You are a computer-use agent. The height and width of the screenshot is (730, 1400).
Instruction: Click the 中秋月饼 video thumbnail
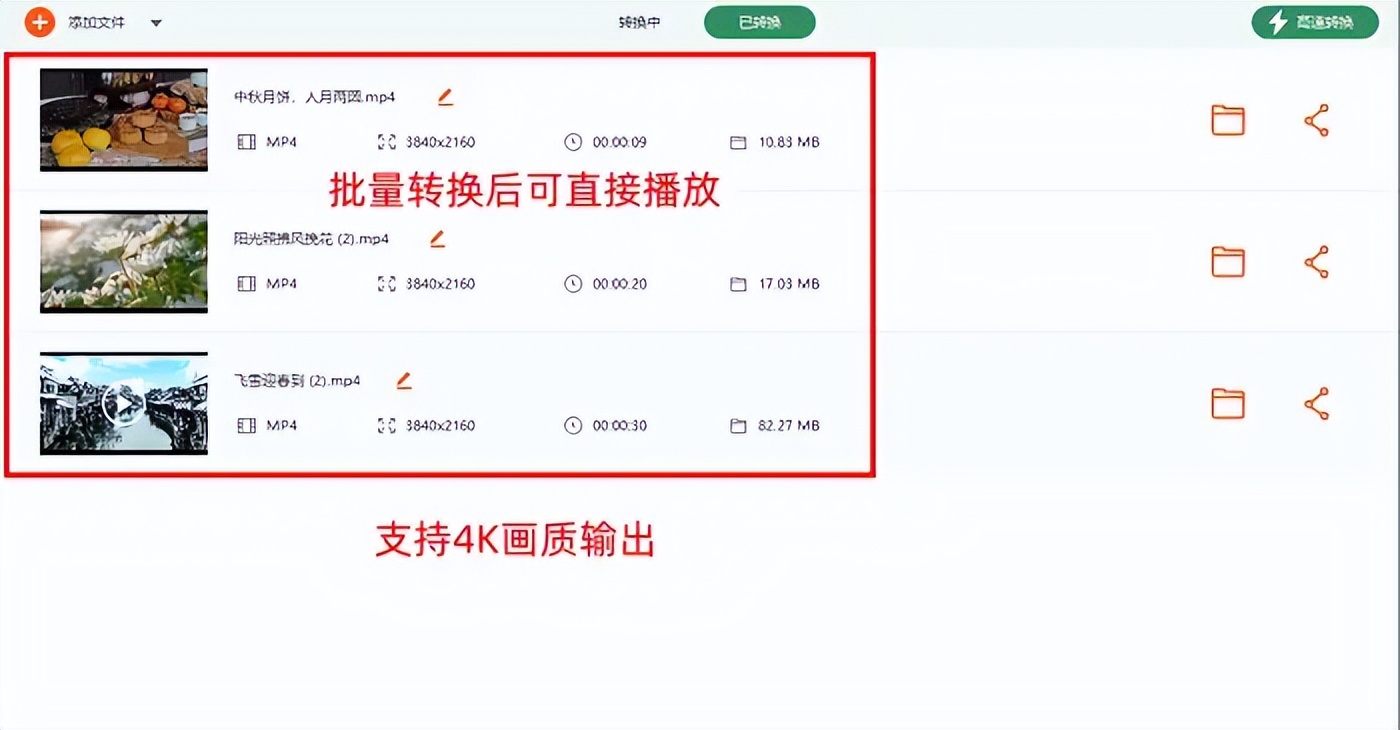[x=123, y=119]
